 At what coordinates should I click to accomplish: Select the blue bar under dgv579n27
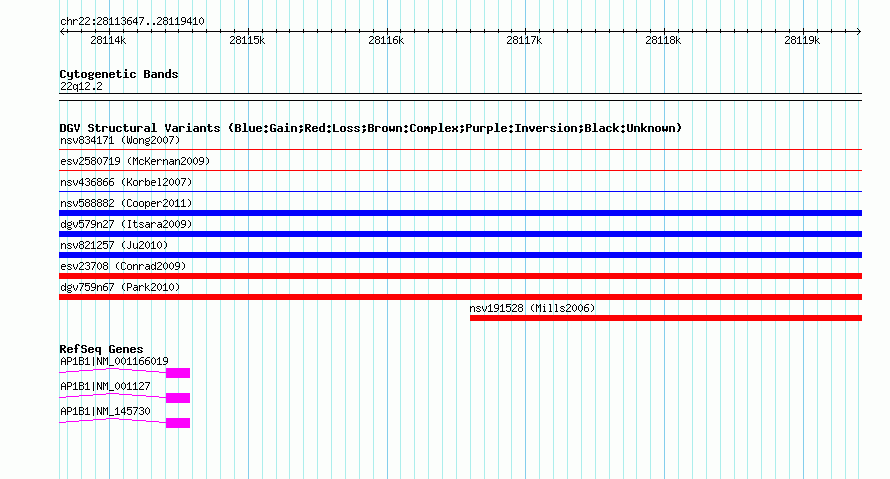[x=460, y=234]
